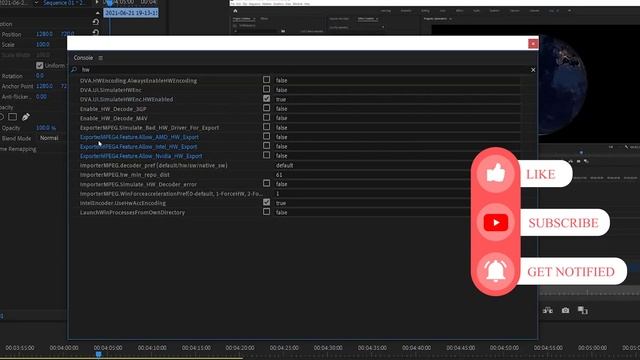Select the IntelEncoder.UseHwAccEncoding row text

click(123, 203)
